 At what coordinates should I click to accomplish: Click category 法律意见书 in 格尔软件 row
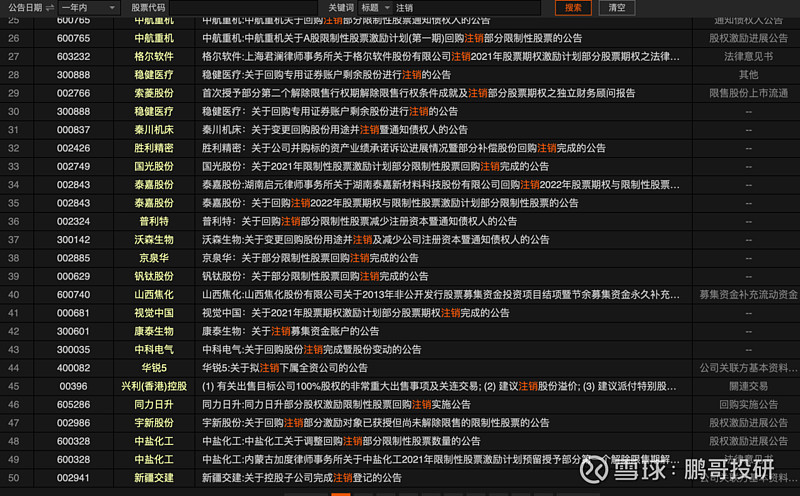coord(748,57)
